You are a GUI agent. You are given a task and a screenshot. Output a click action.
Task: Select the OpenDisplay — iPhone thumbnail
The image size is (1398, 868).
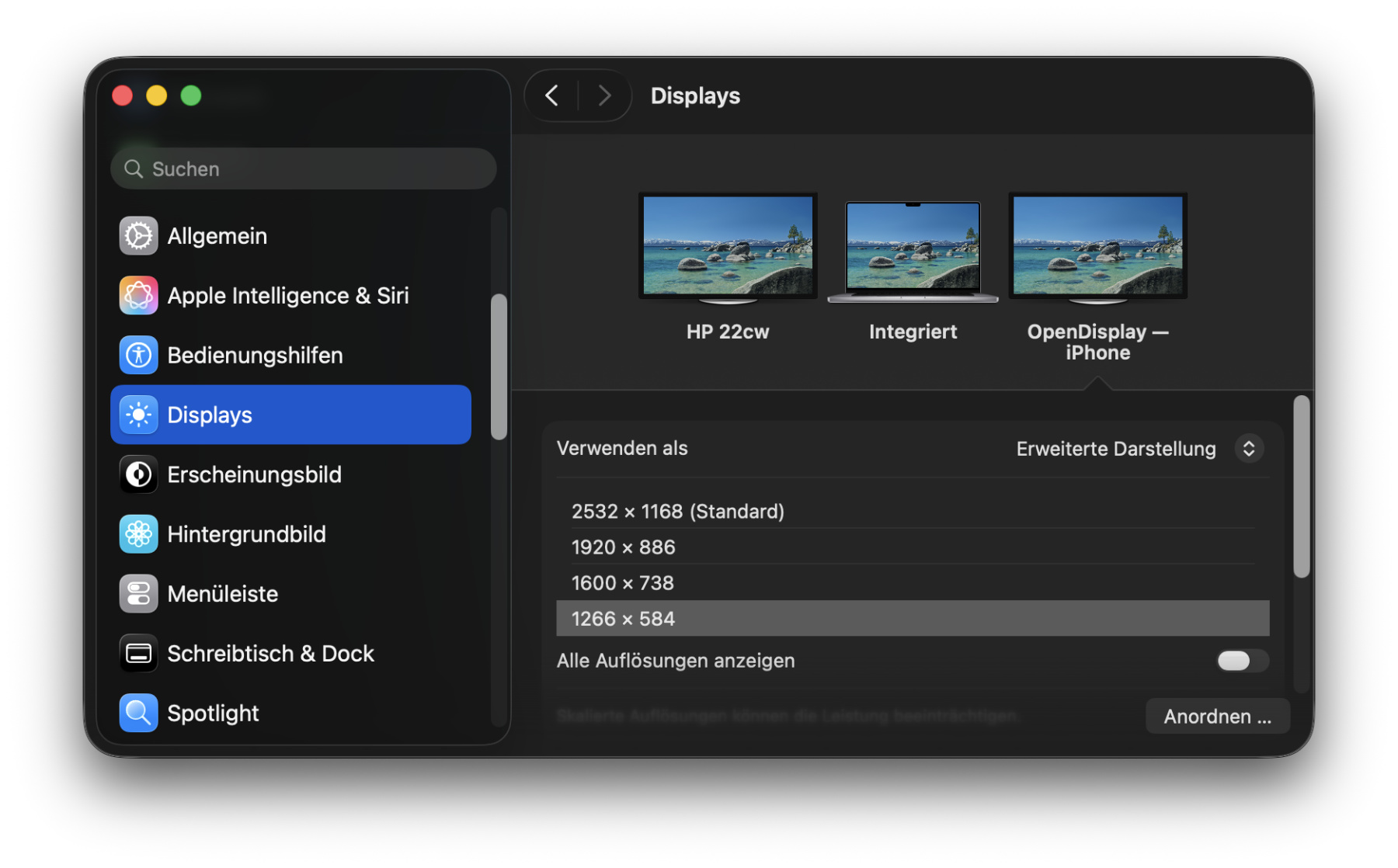pyautogui.click(x=1097, y=248)
